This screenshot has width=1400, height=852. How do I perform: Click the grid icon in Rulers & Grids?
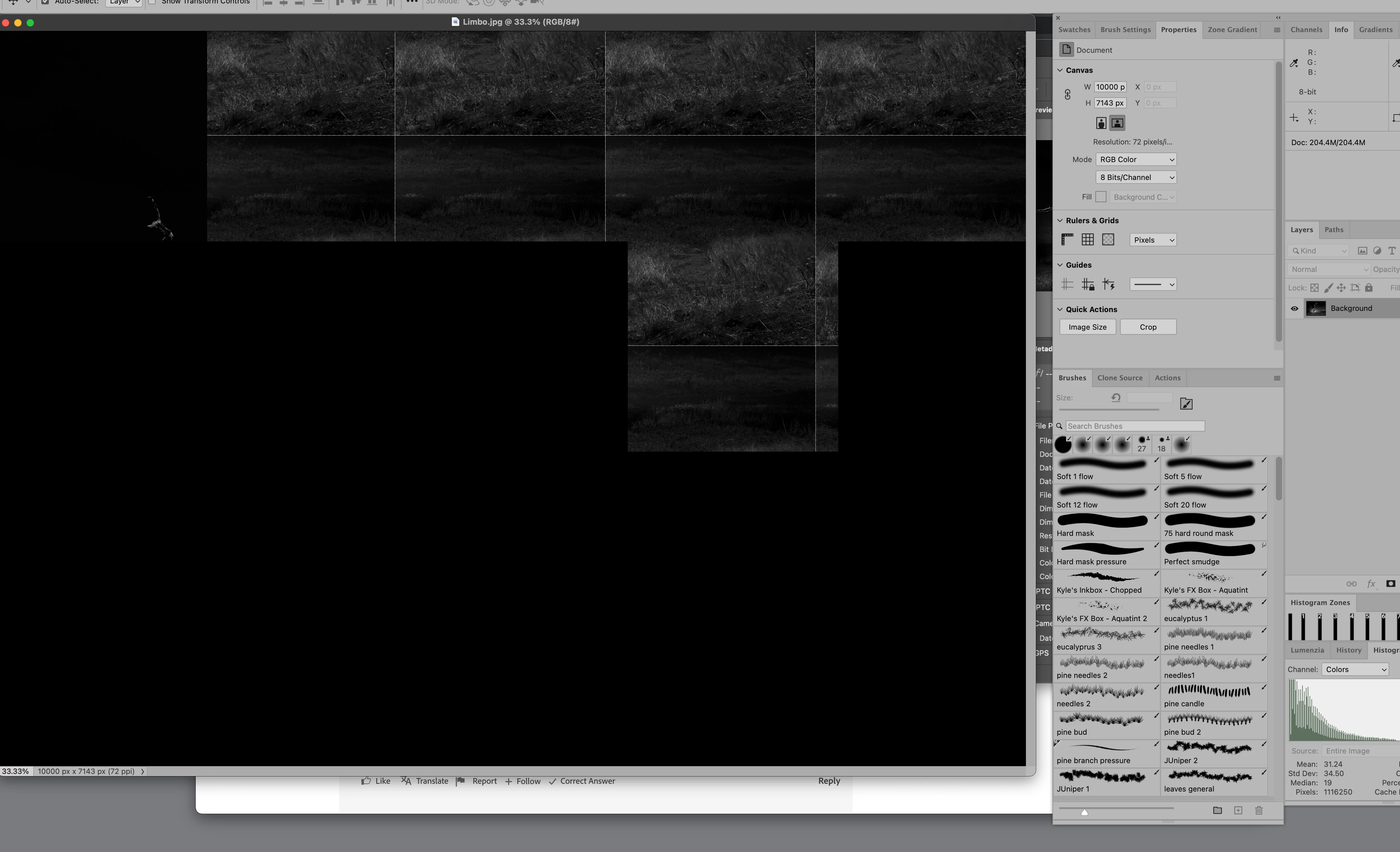[1088, 240]
